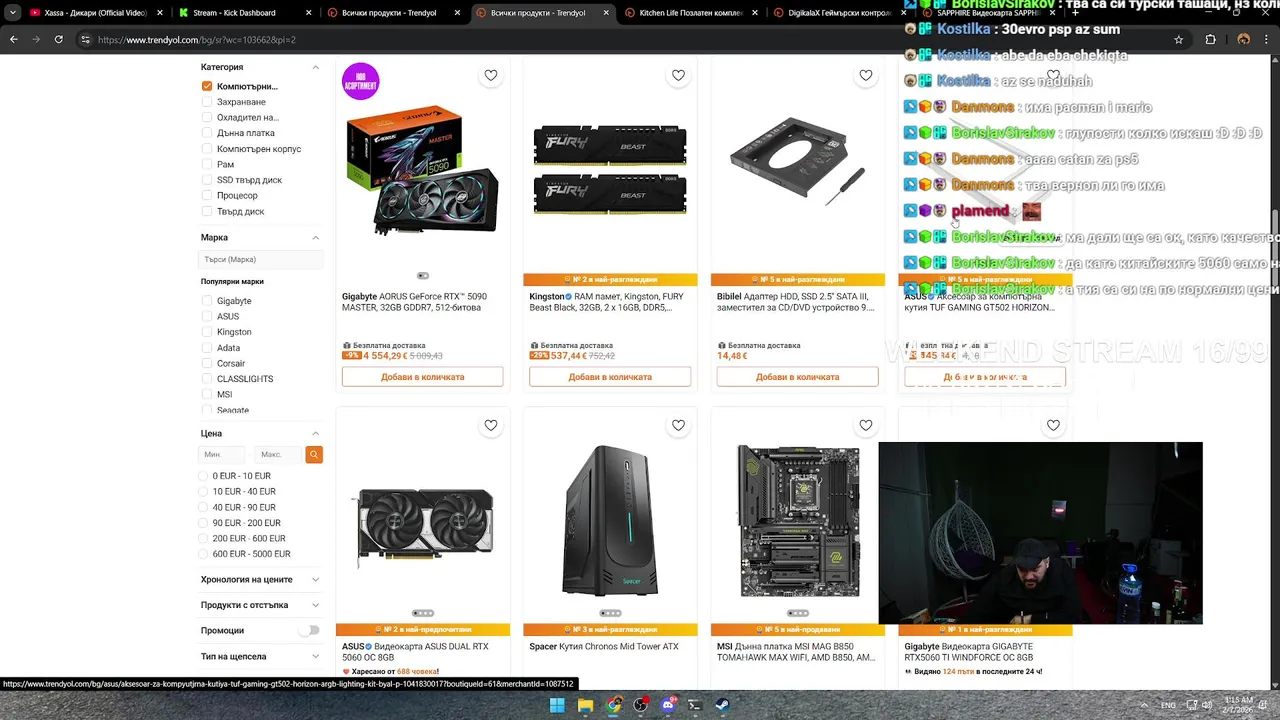Open the terminal from the taskbar

click(x=695, y=705)
